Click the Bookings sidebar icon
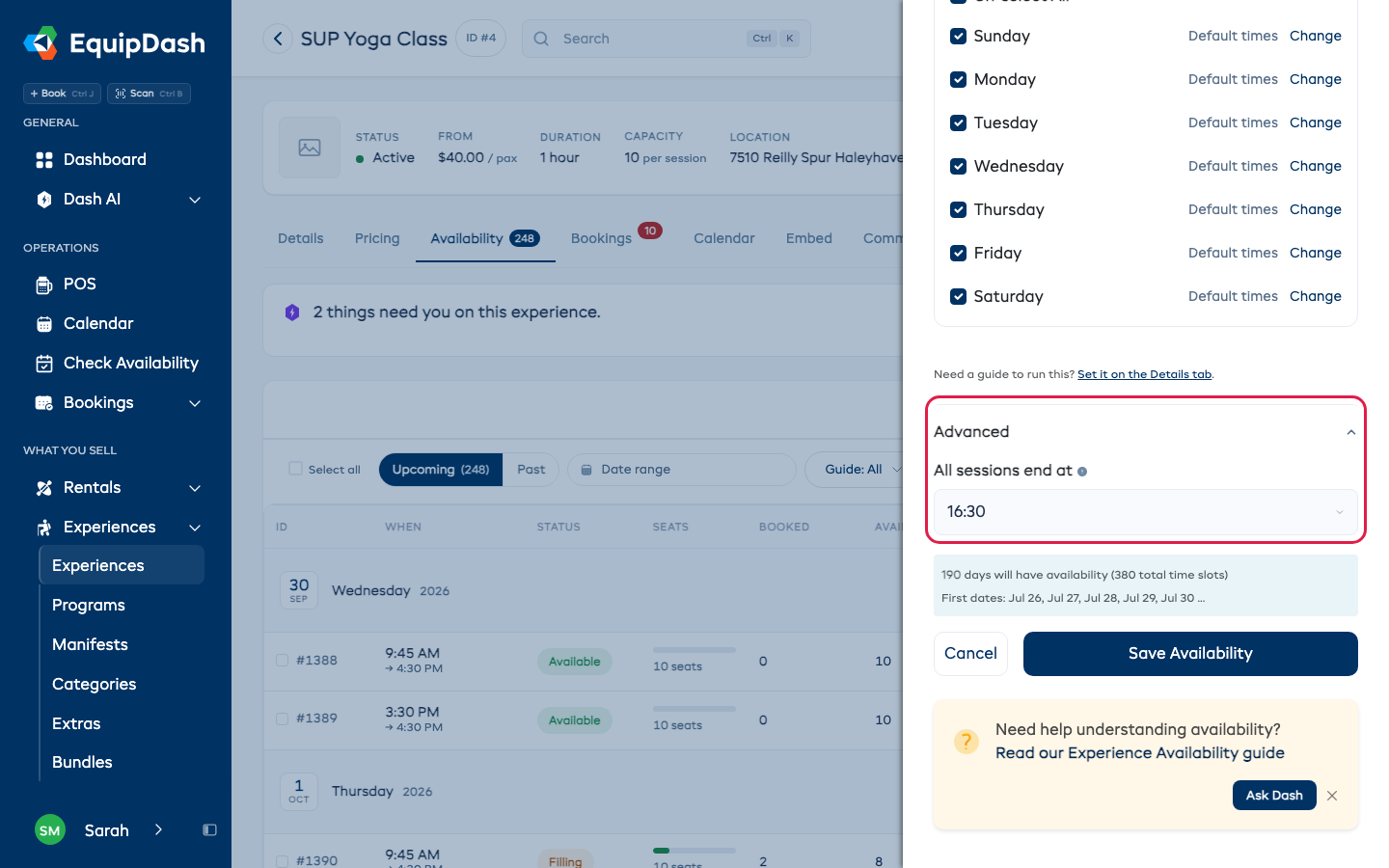 tap(44, 403)
